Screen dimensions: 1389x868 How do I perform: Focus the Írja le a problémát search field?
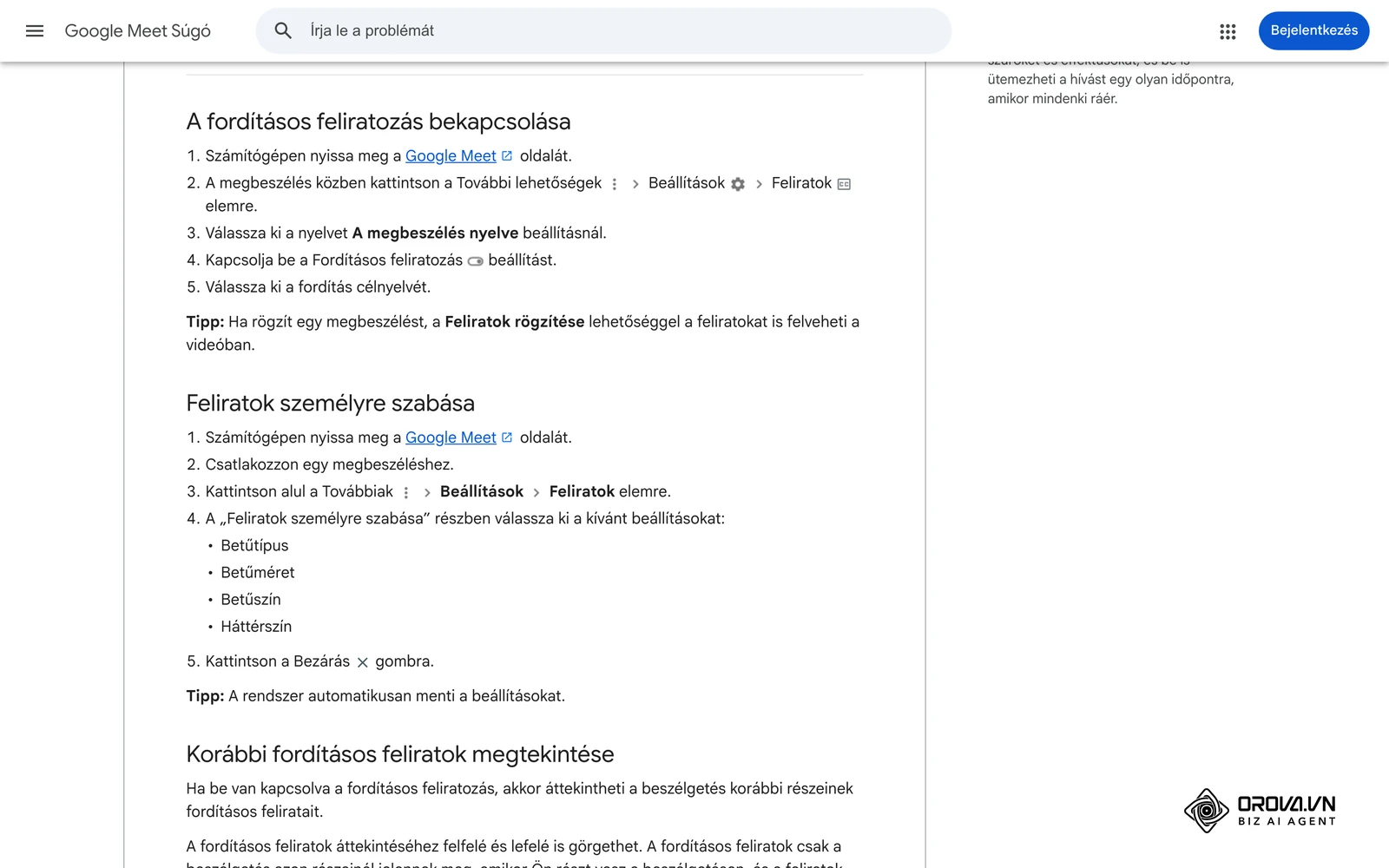point(603,31)
